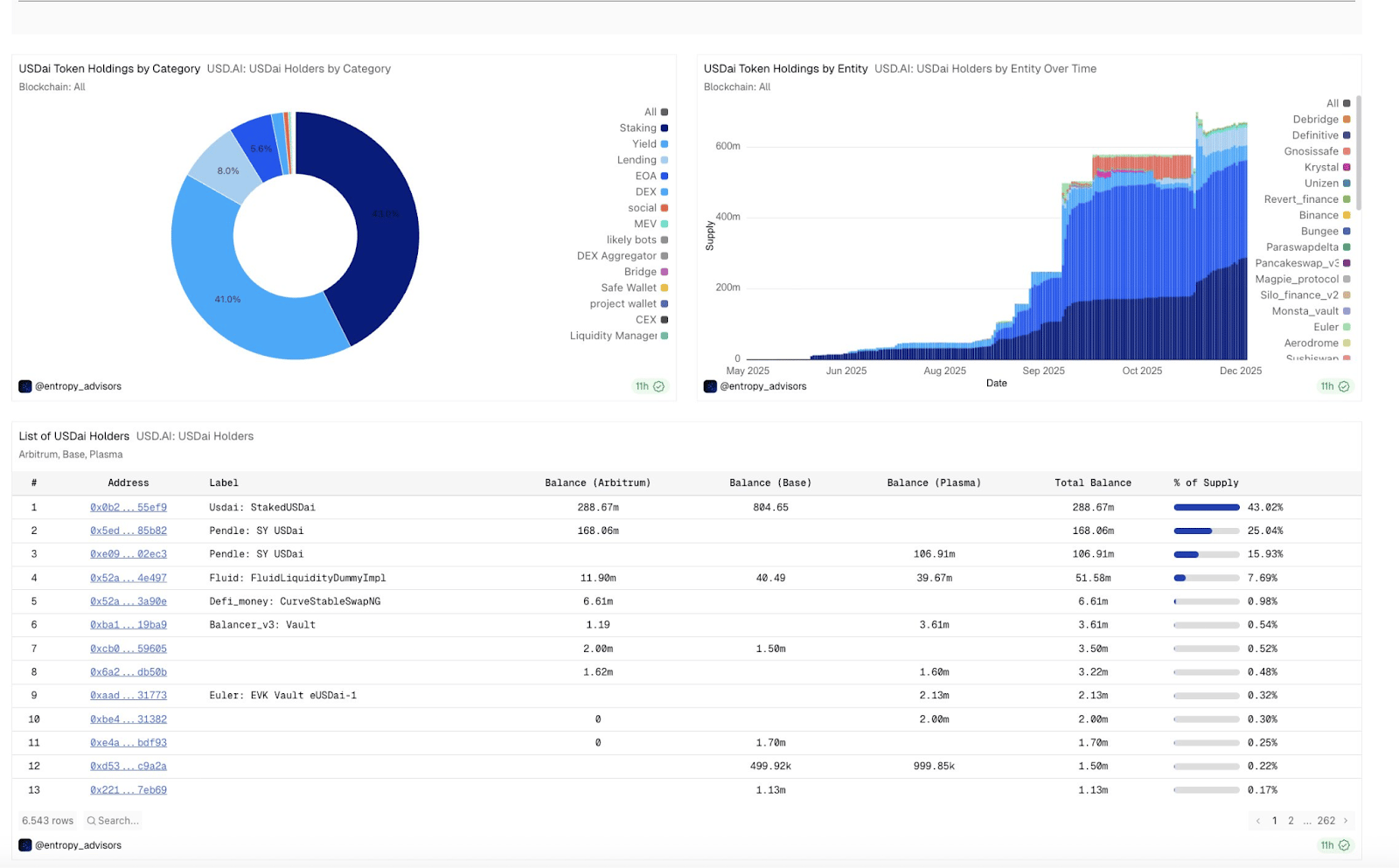Screen dimensions: 1399x868
Task: Click entropy_advisors logo under the pie chart
Action: (x=25, y=386)
